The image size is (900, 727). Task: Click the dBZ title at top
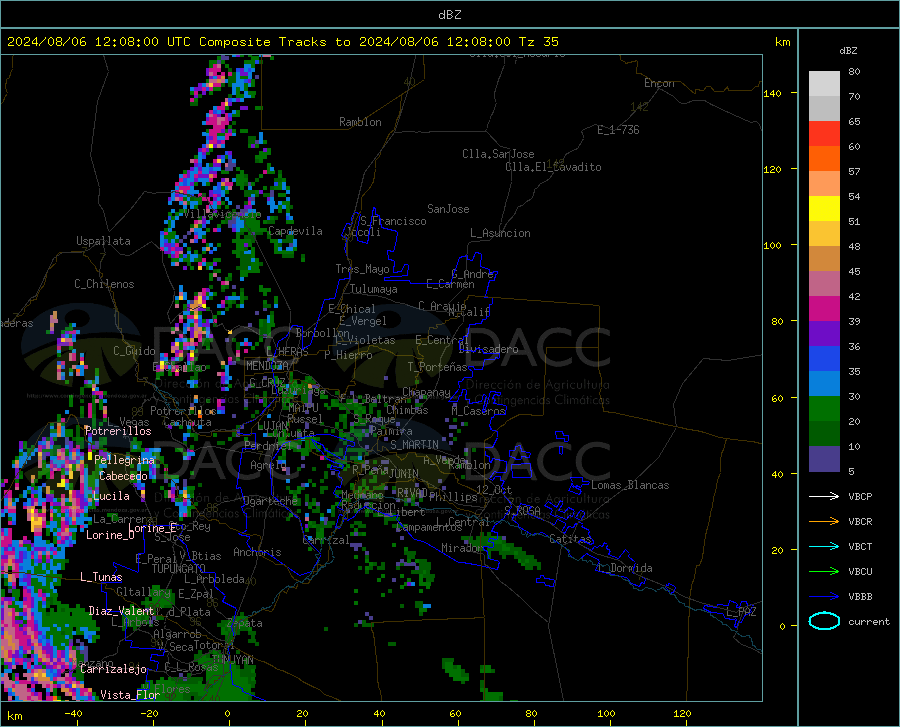coord(449,15)
